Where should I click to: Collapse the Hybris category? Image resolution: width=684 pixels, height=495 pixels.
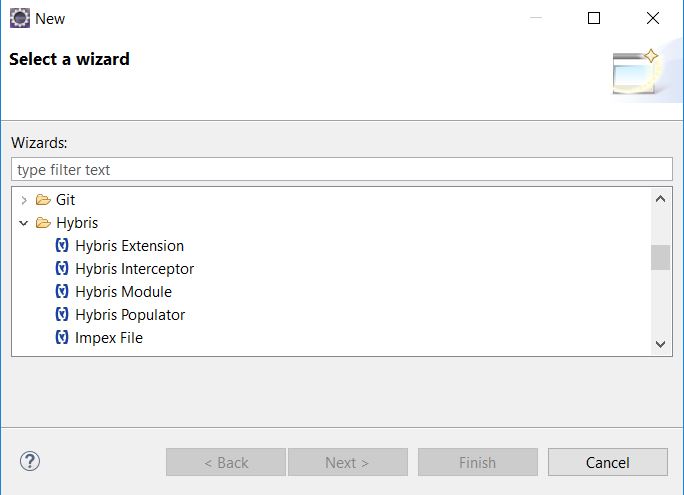coord(24,223)
